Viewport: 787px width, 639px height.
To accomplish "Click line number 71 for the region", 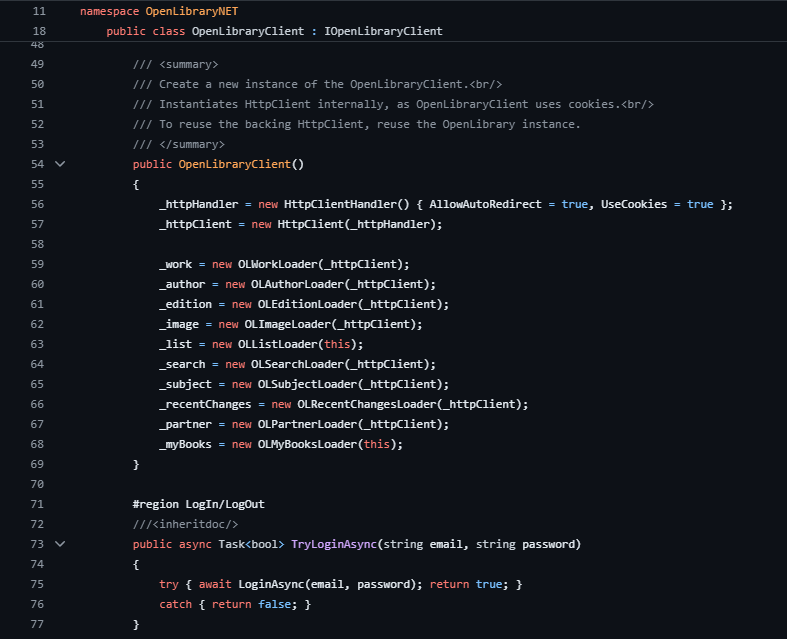I will (x=37, y=504).
